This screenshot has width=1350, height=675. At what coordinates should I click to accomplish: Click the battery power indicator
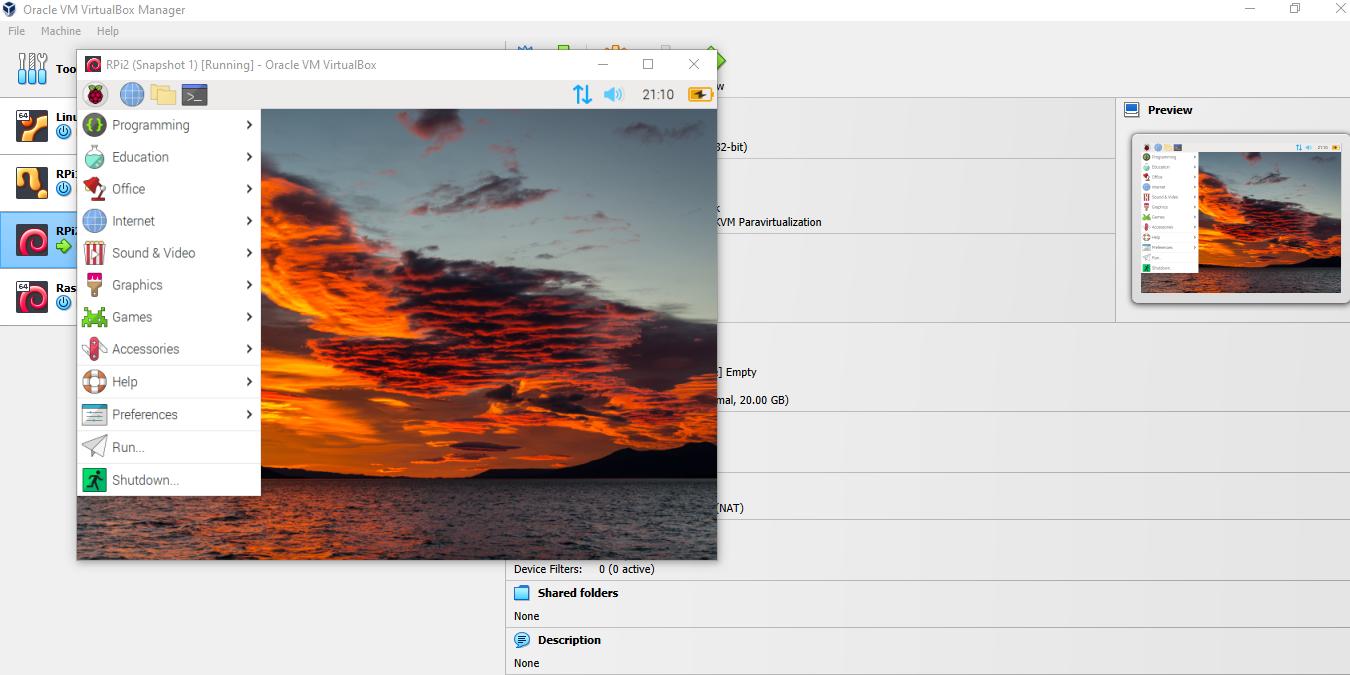(x=699, y=93)
